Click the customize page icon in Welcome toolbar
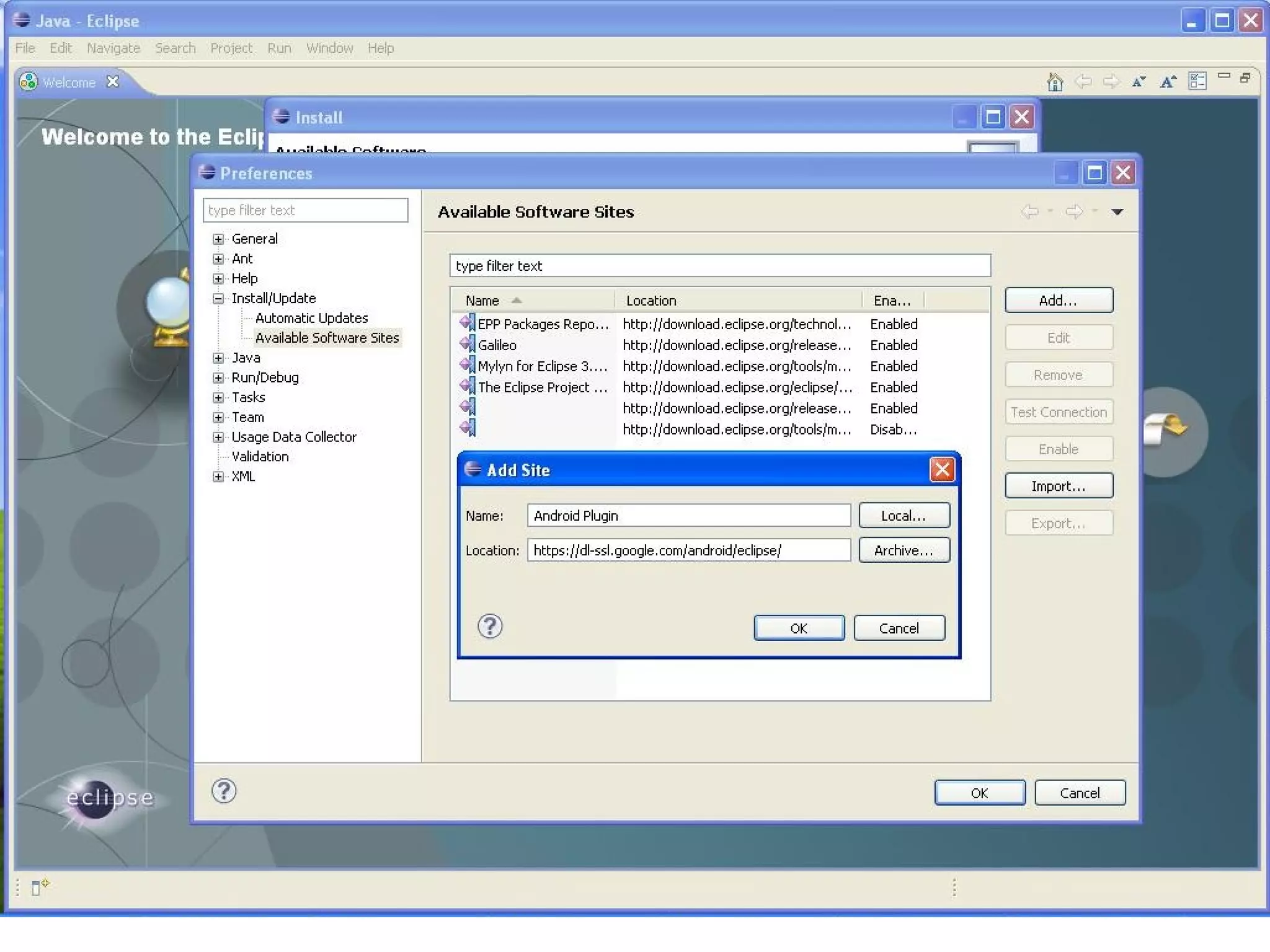This screenshot has width=1270, height=952. (x=1197, y=82)
